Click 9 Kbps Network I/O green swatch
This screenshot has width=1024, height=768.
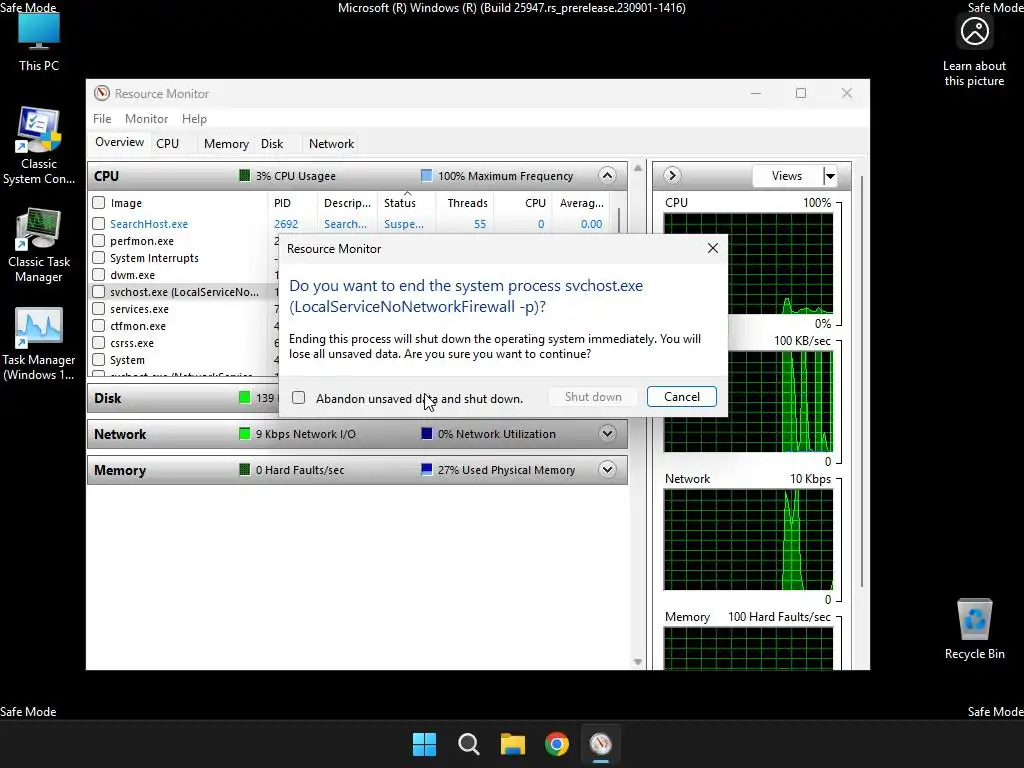tap(244, 433)
